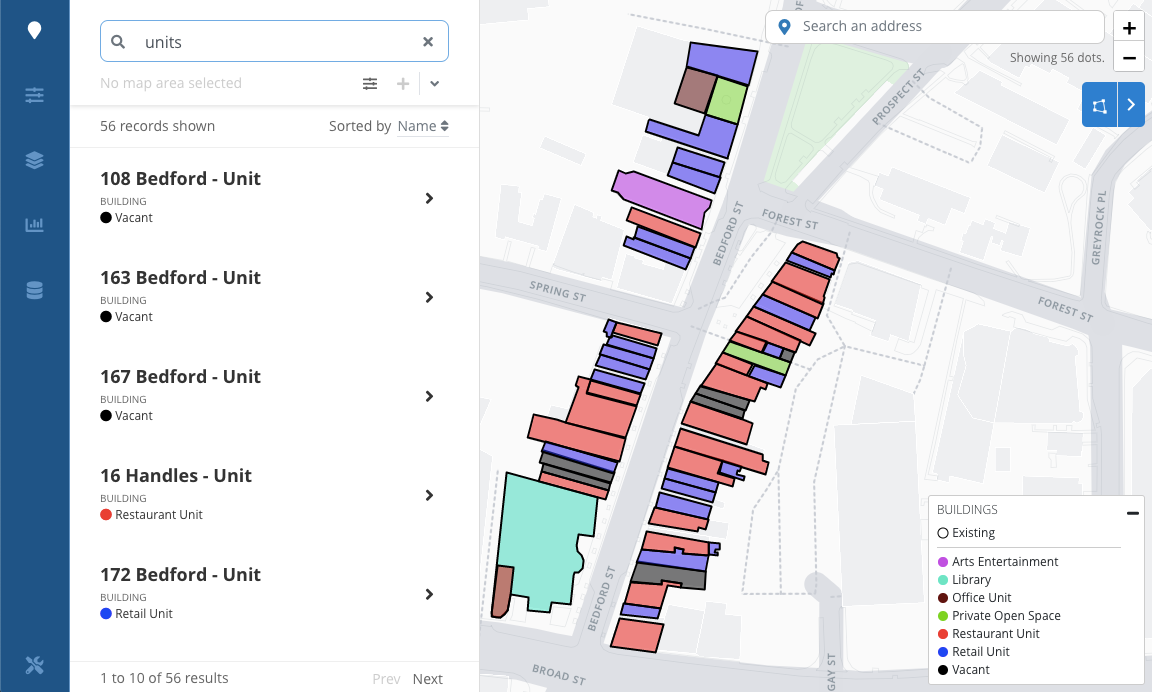Clear the units search with the X

[428, 41]
